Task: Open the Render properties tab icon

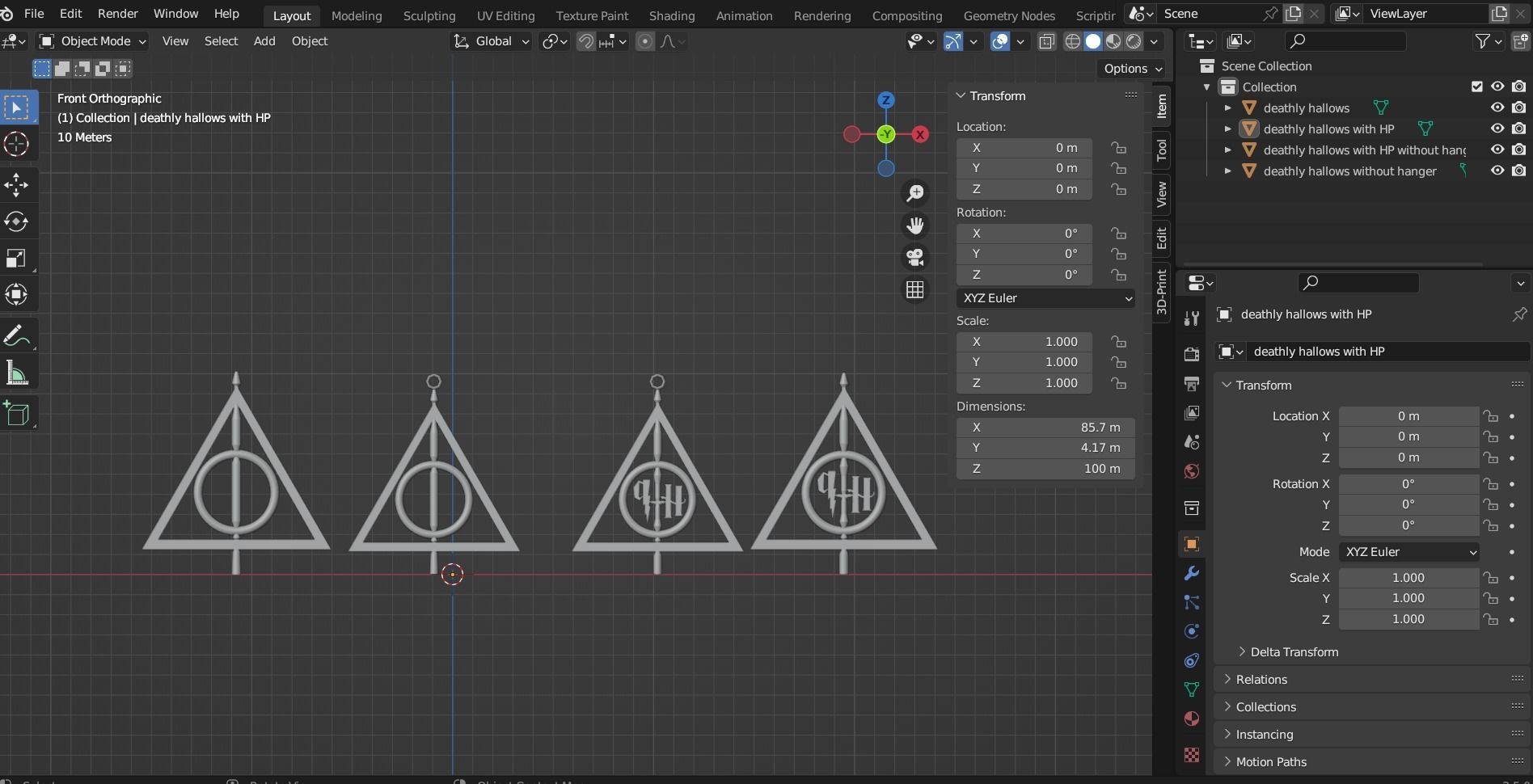Action: pos(1191,354)
